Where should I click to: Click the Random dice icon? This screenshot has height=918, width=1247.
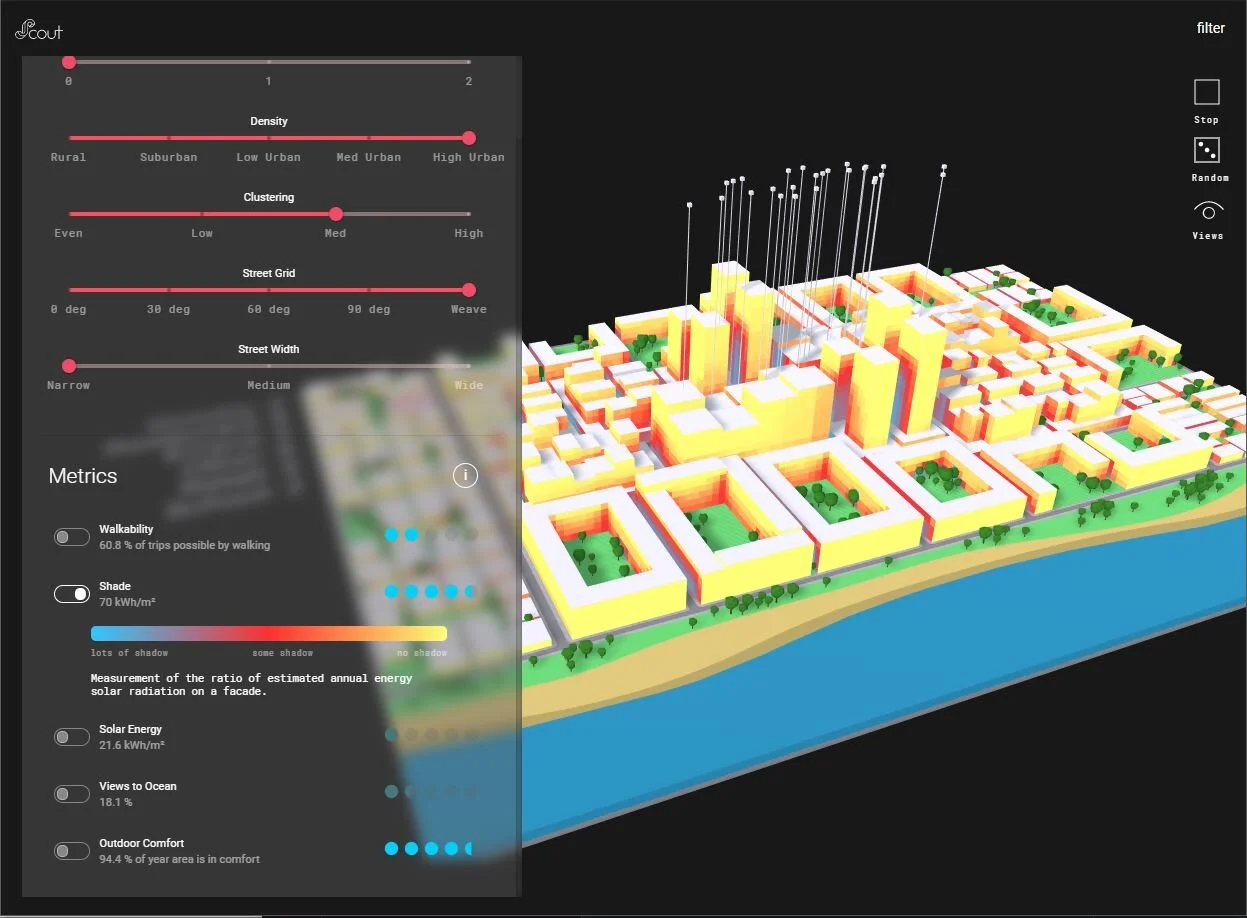click(1207, 151)
